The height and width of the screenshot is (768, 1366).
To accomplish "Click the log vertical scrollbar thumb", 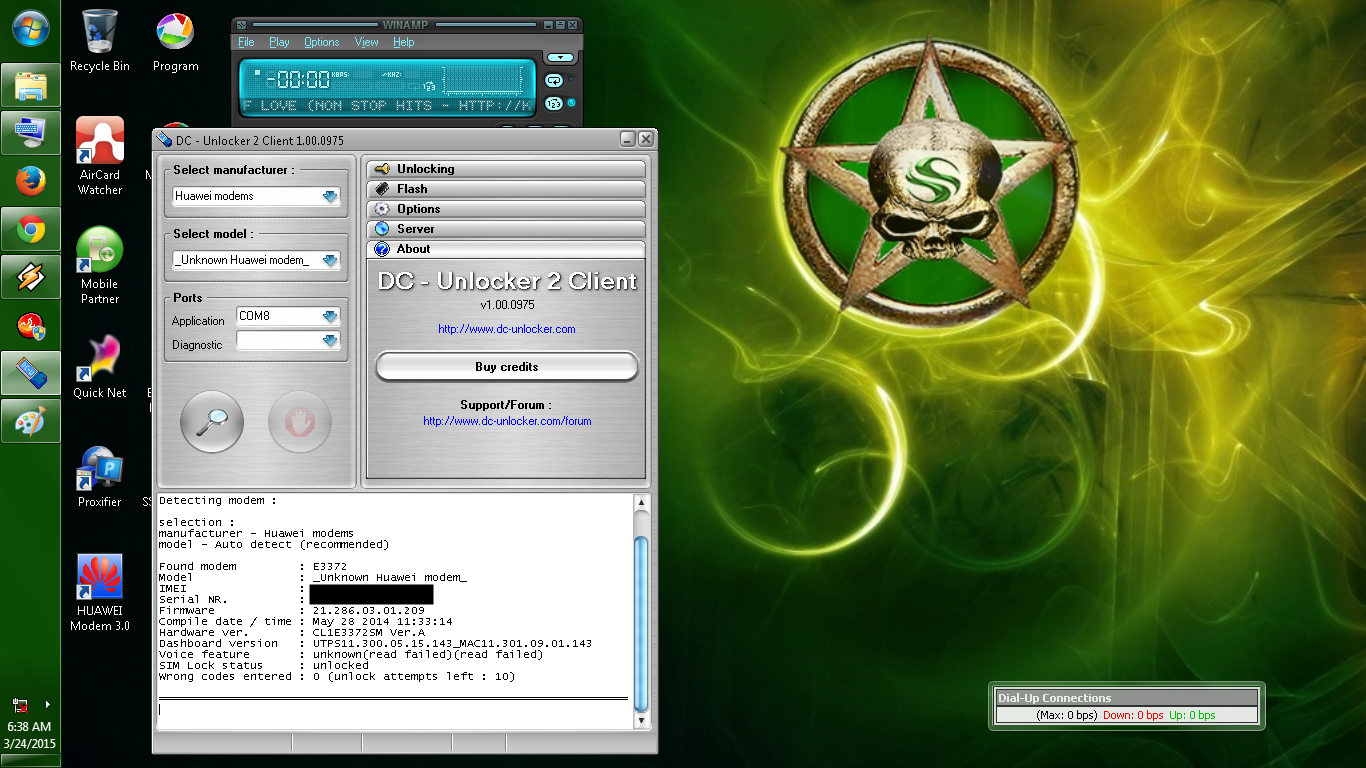I will [642, 623].
